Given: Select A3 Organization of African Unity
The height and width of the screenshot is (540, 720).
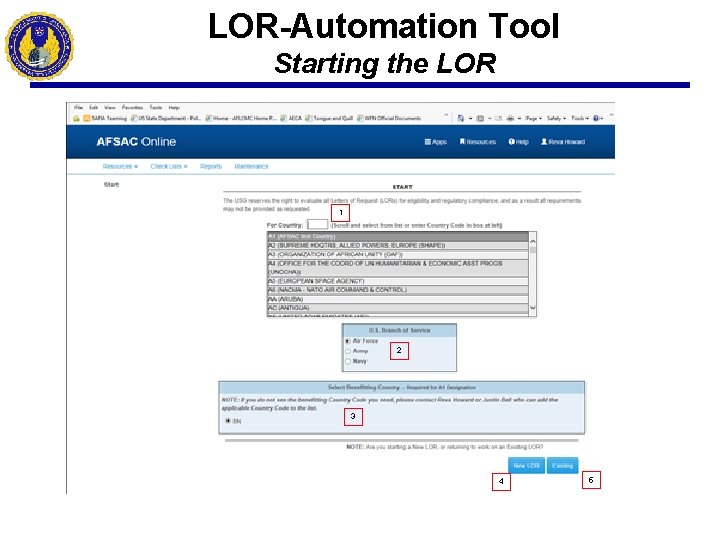Looking at the screenshot, I should tap(398, 254).
